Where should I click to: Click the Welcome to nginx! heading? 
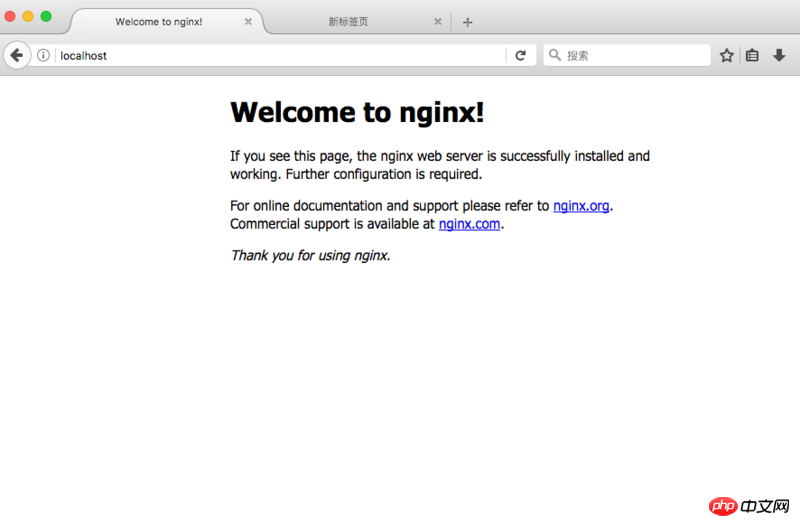point(357,112)
